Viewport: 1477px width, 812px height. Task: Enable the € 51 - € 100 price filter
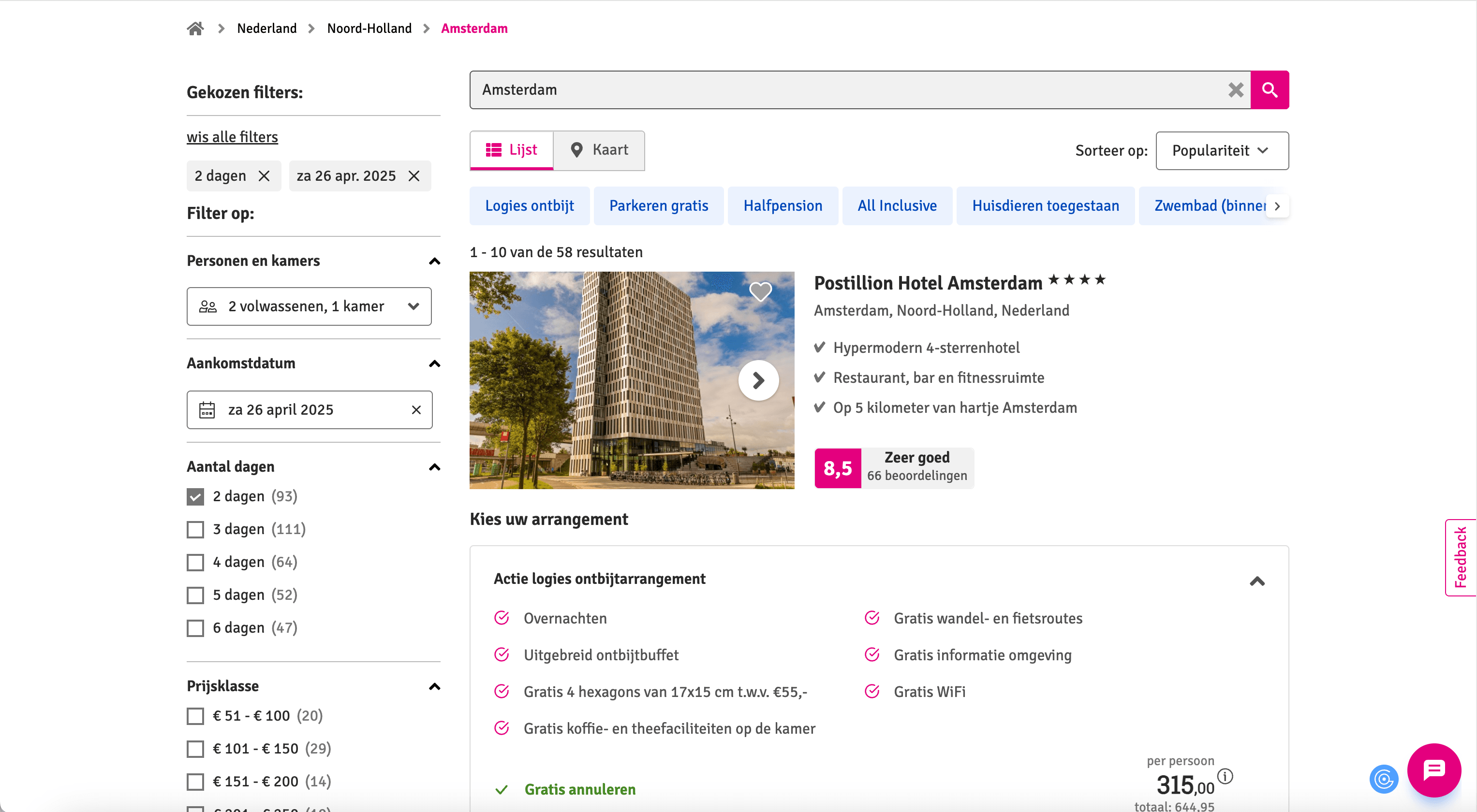(x=195, y=716)
